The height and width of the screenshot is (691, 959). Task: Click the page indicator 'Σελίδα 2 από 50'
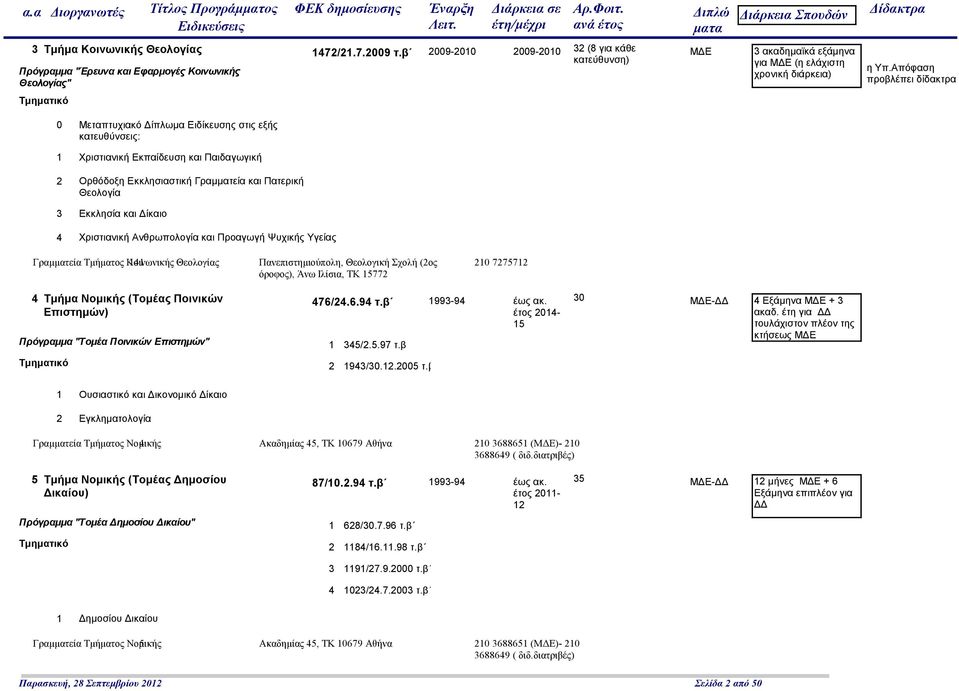728,683
